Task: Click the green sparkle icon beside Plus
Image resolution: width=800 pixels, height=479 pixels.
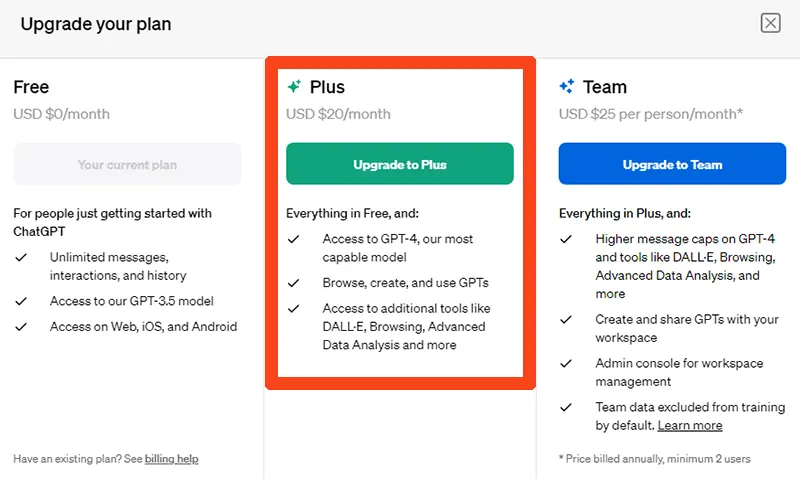Action: (294, 86)
